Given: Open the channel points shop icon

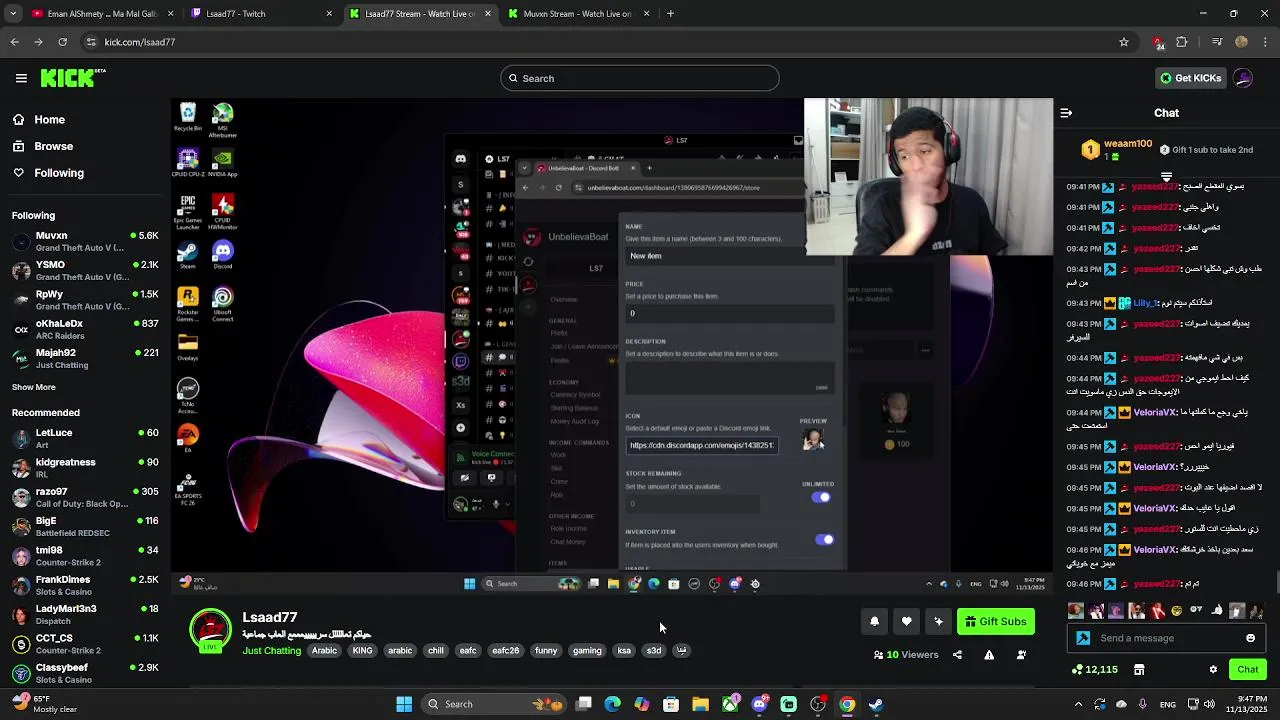Looking at the screenshot, I should click(x=1137, y=669).
